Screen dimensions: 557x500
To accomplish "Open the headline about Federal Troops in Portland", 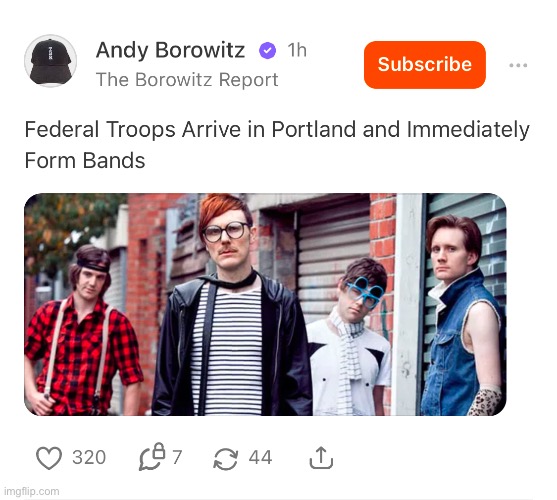I will click(x=277, y=145).
